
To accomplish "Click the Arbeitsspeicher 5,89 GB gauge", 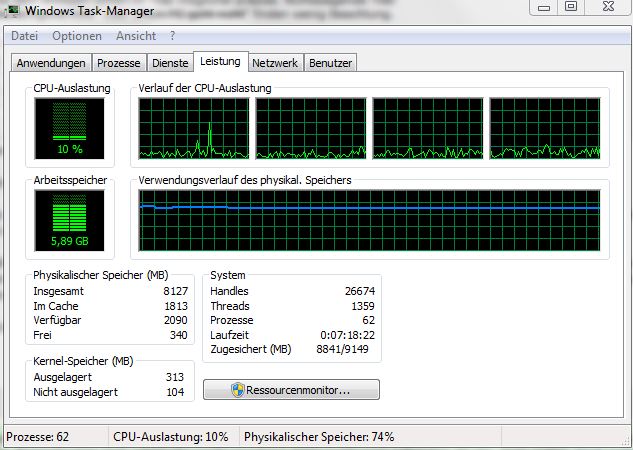I will coord(69,221).
